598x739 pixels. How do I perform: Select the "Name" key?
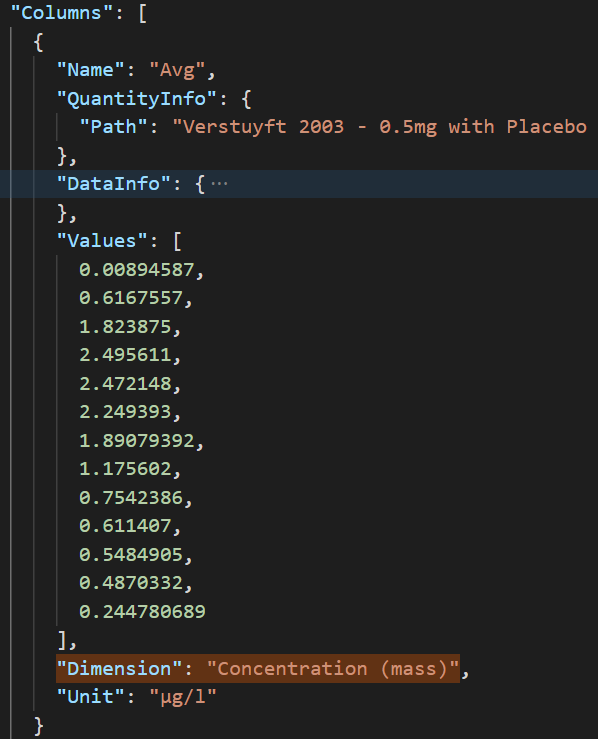pyautogui.click(x=91, y=70)
